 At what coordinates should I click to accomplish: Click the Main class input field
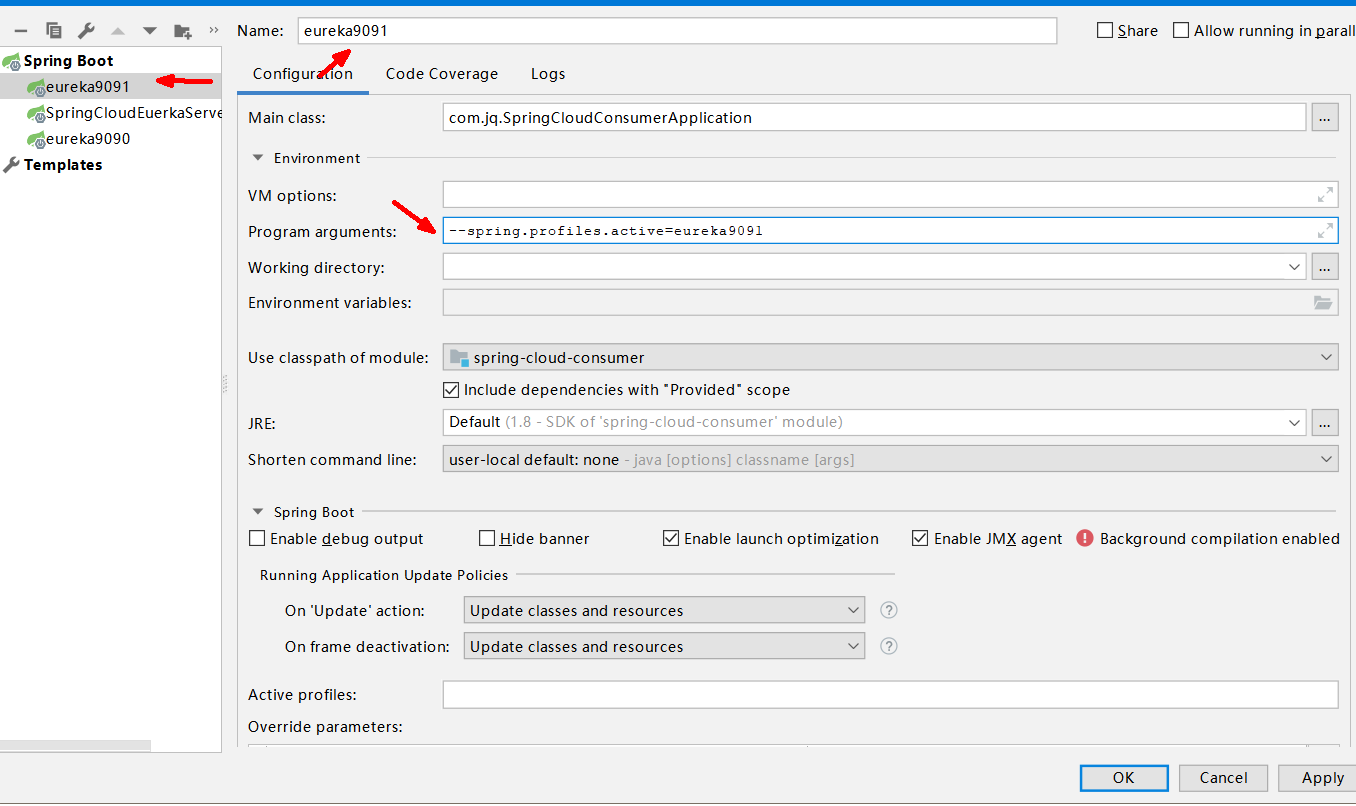pyautogui.click(x=875, y=117)
